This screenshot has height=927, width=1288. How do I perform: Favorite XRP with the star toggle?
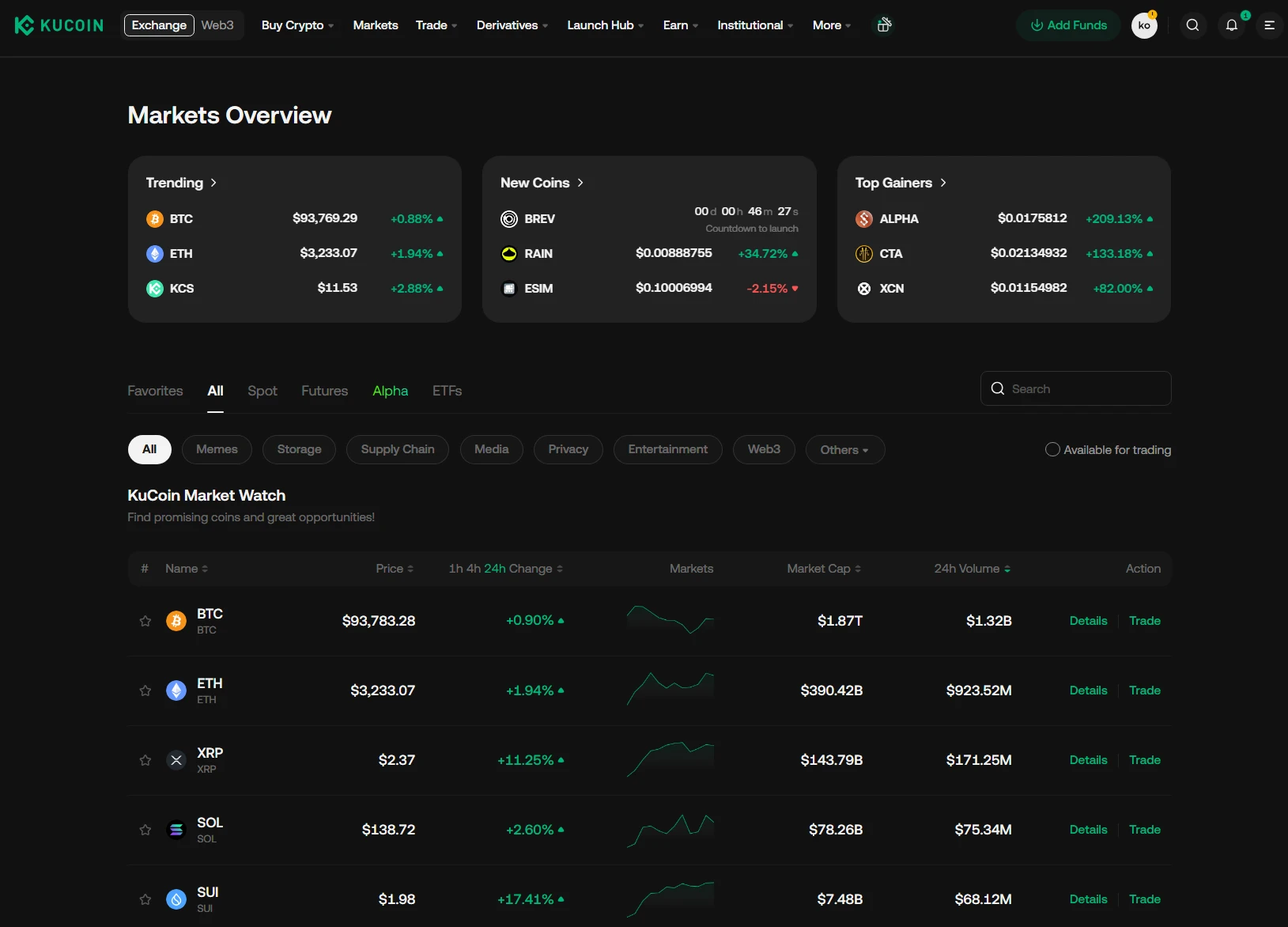145,760
